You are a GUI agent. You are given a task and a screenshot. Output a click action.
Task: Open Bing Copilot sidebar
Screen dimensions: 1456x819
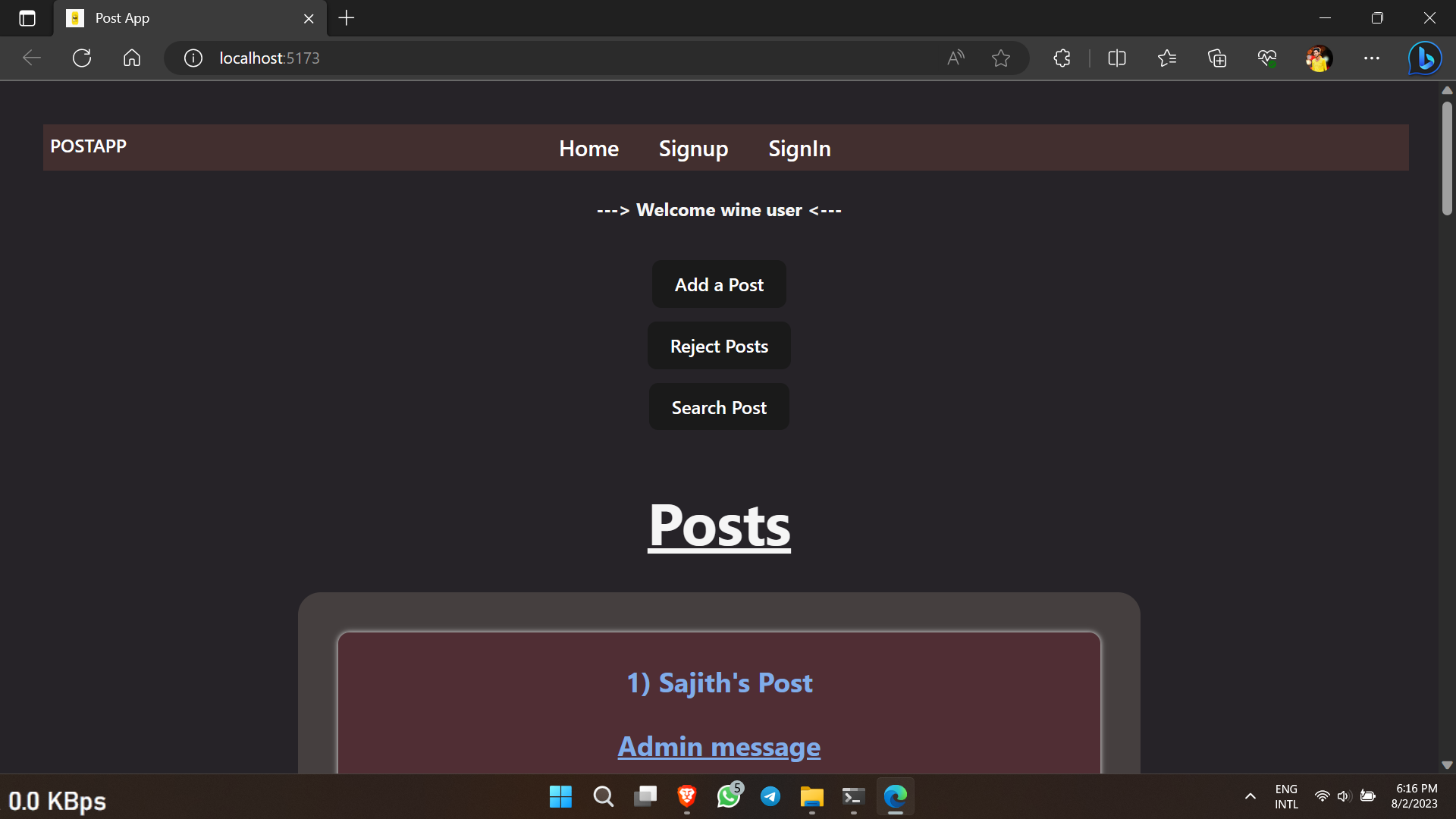coord(1424,58)
